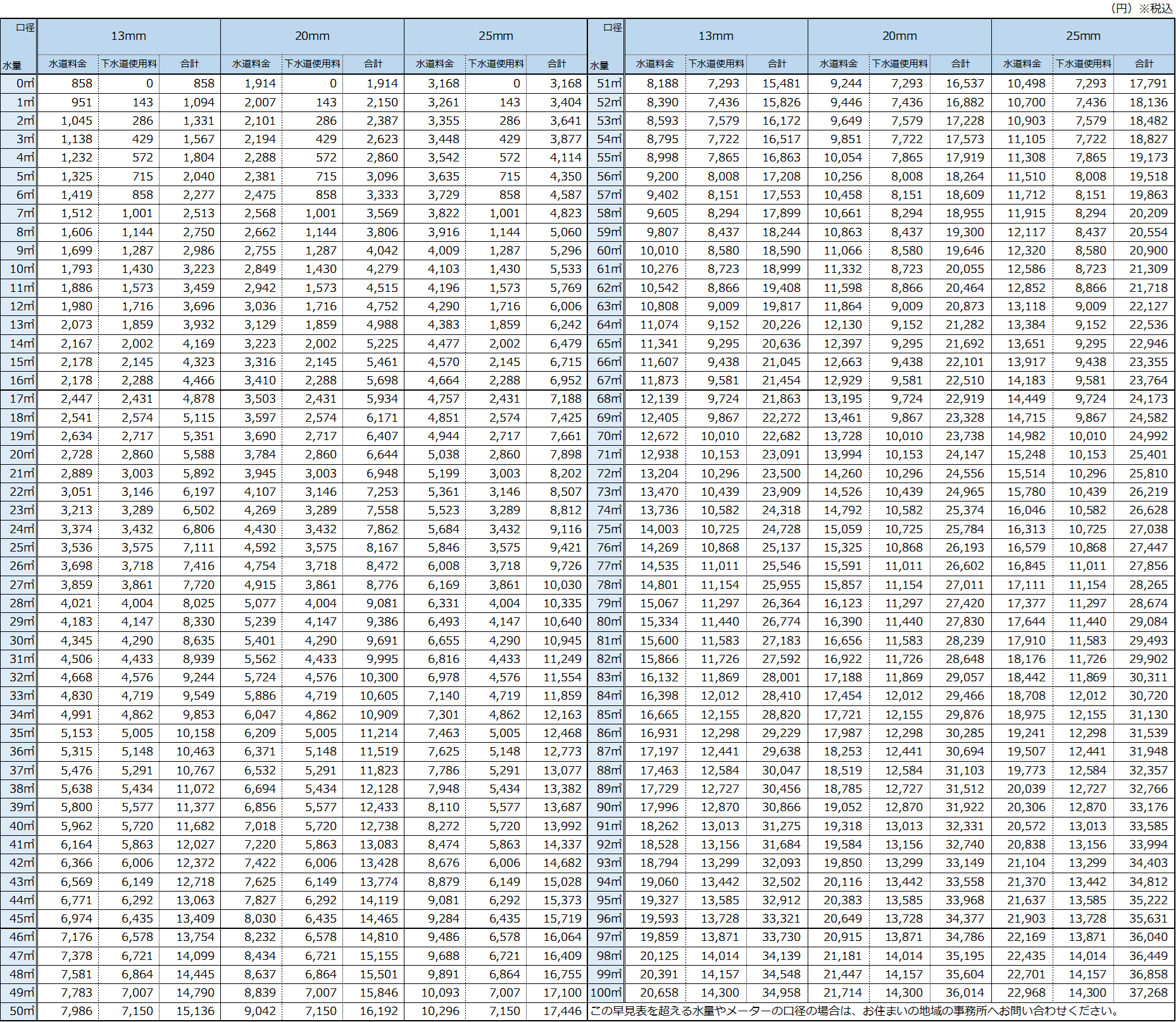Select the 51㎥ row label
Screen dimensions: 1176x1022
point(608,84)
